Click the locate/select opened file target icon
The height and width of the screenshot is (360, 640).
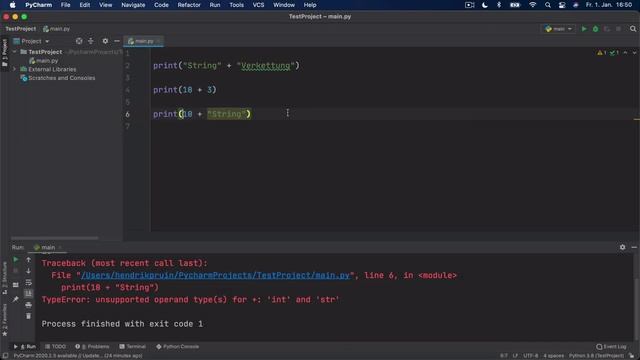coord(79,41)
